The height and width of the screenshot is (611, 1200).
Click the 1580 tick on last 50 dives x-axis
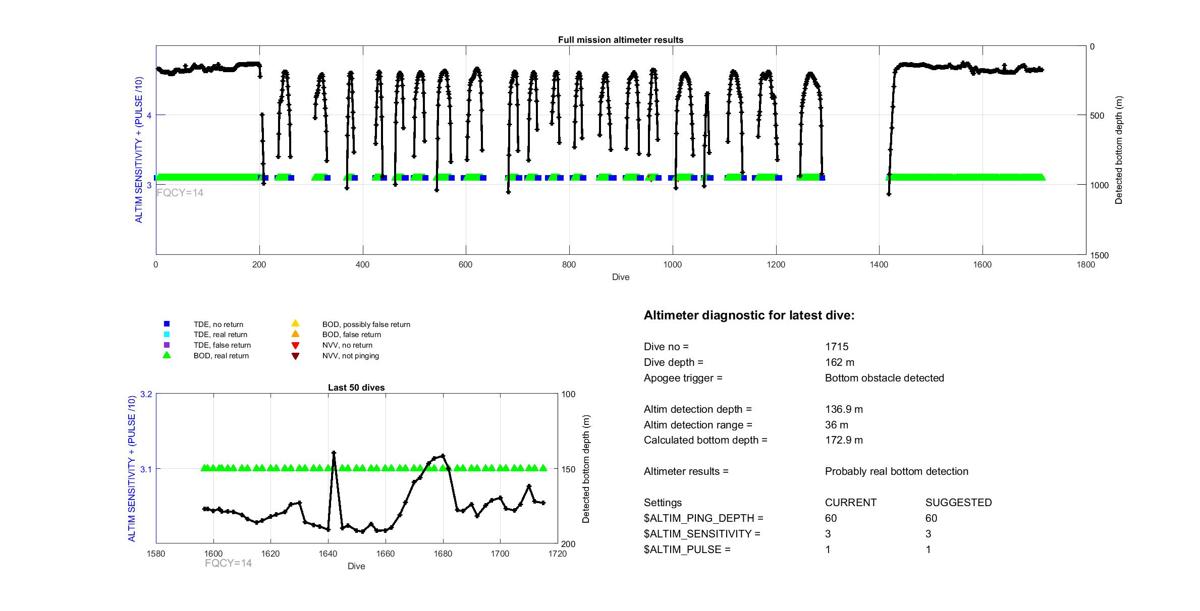click(156, 553)
